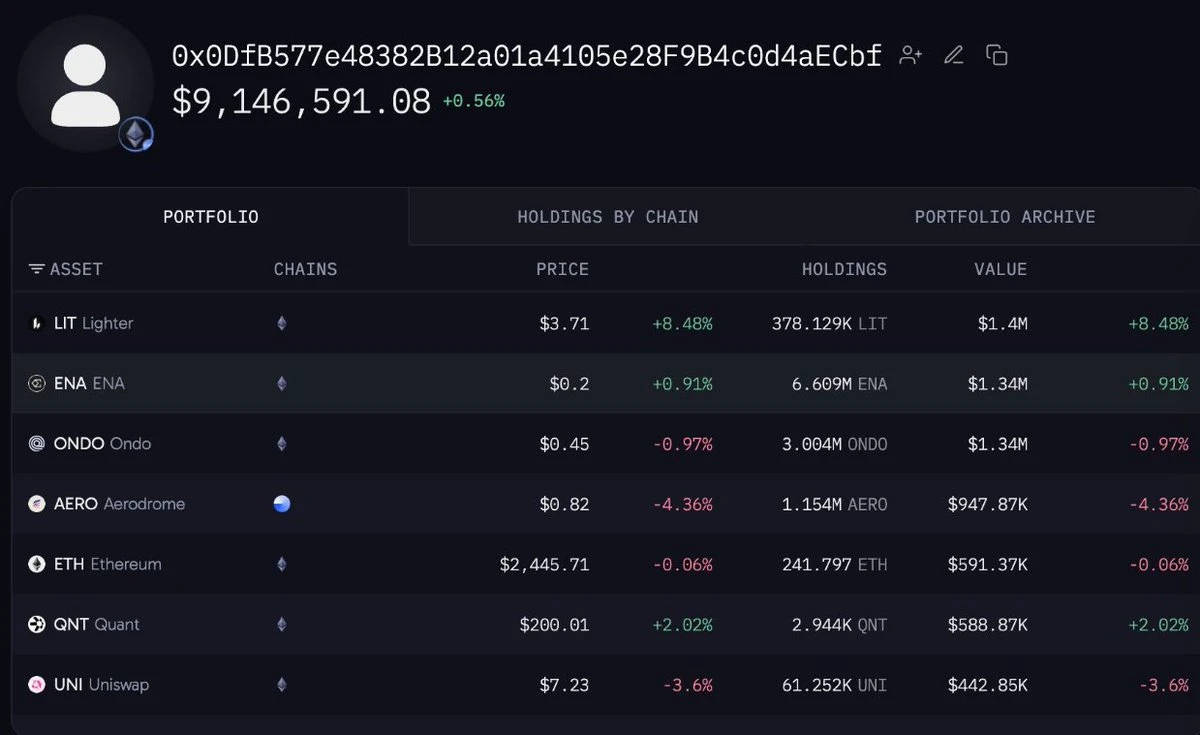Click the ENA token logo icon

pyautogui.click(x=36, y=384)
